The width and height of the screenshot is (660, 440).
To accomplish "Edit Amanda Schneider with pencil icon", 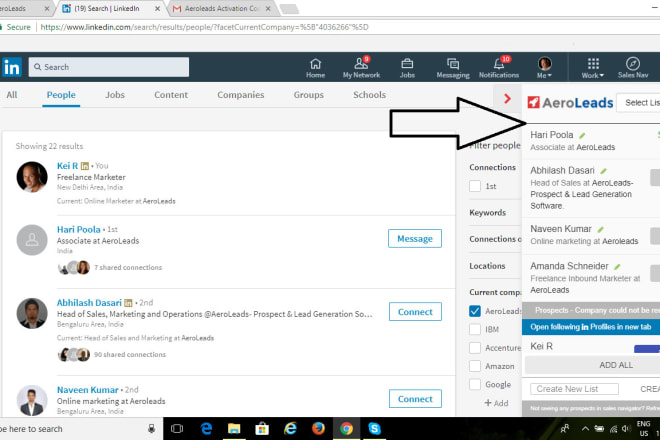I will point(617,267).
